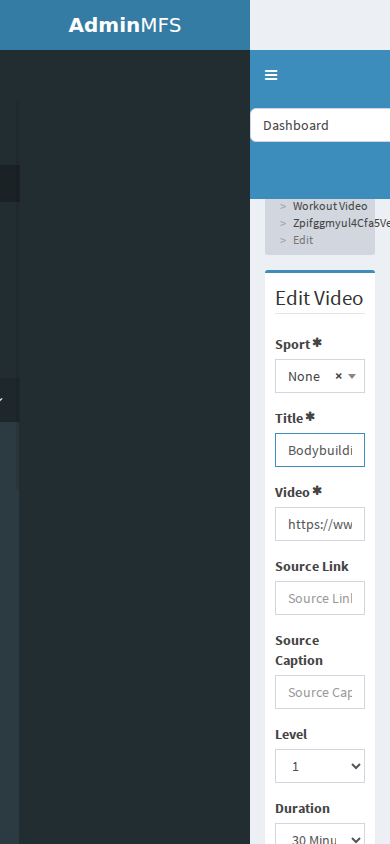The width and height of the screenshot is (390, 844).
Task: Open the Workout Video breadcrumb link
Action: 330,206
